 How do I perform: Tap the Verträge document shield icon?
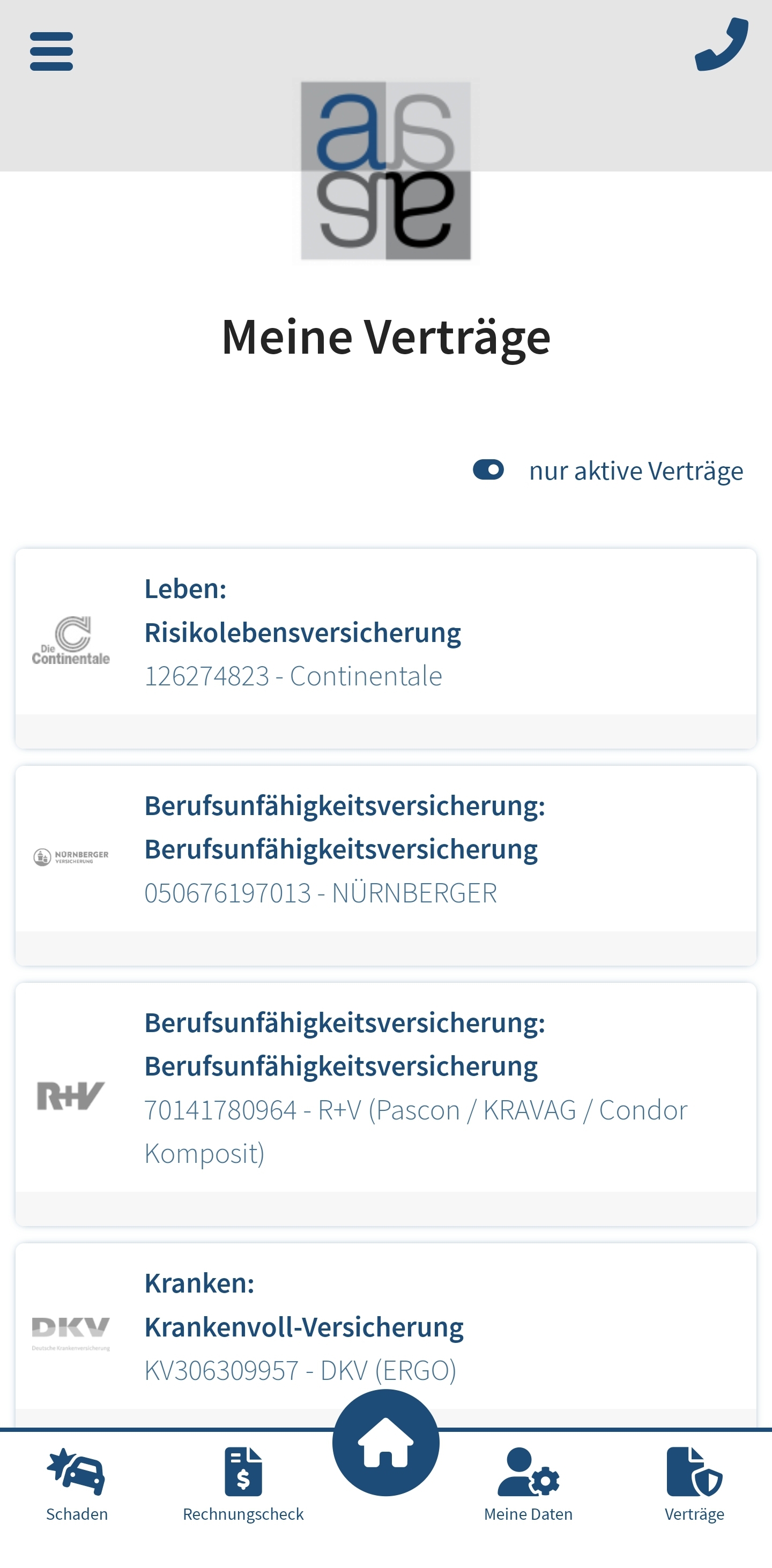point(694,1464)
